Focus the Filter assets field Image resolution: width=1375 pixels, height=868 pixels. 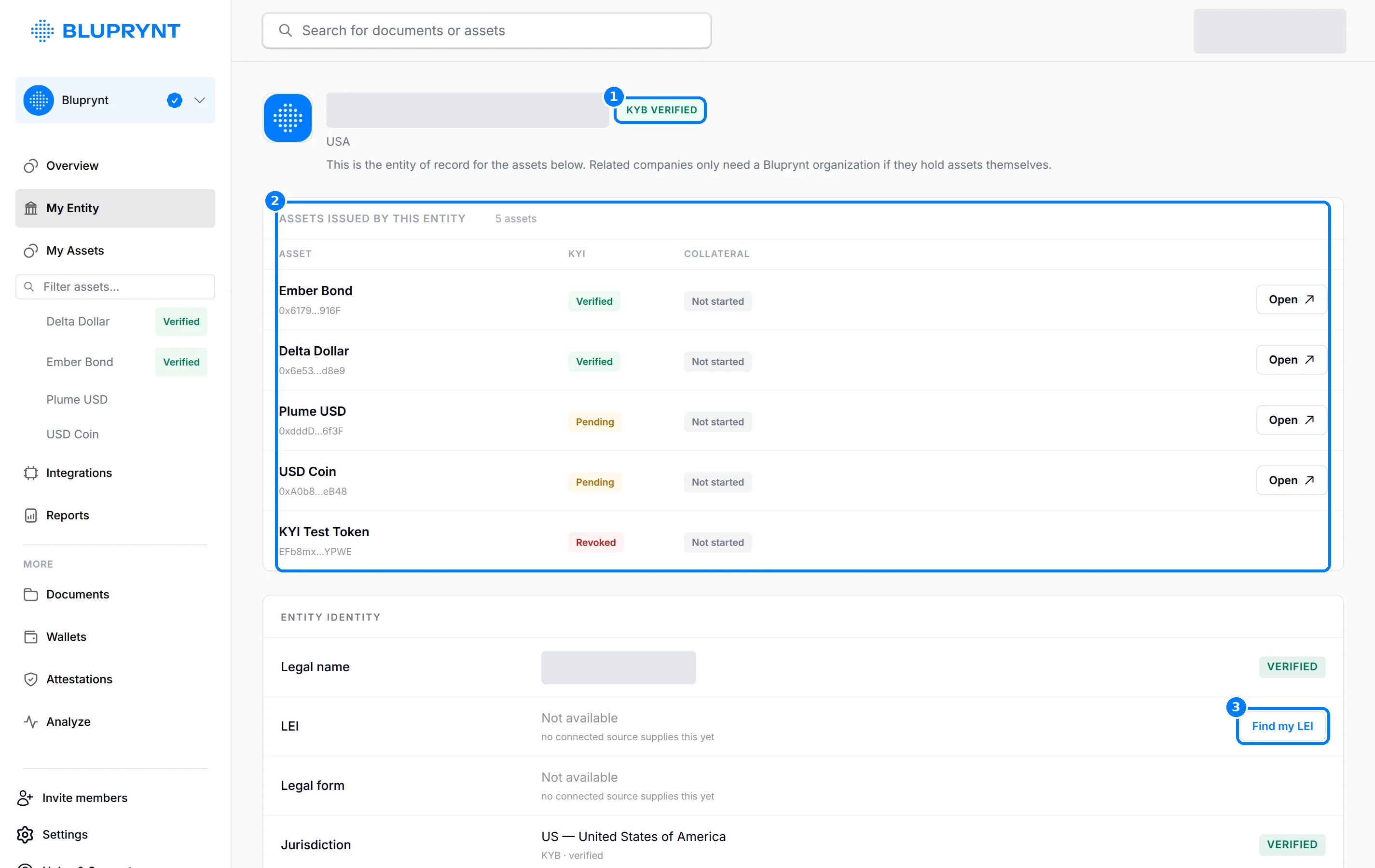coord(115,286)
